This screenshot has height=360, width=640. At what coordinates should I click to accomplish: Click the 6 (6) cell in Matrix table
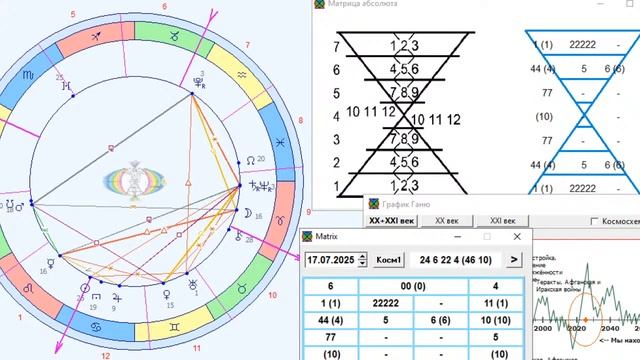click(440, 320)
